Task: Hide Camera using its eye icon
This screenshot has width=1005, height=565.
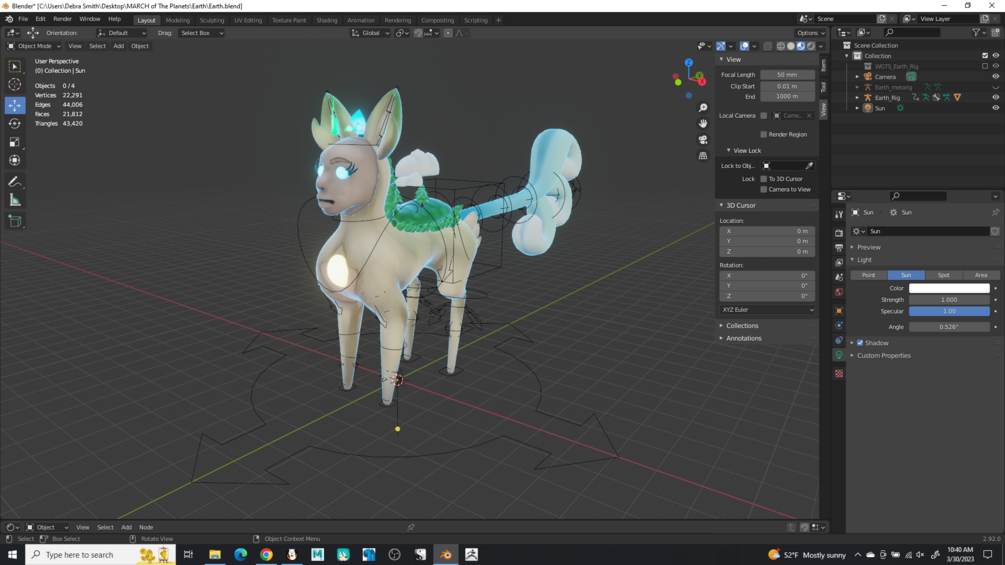Action: click(995, 76)
